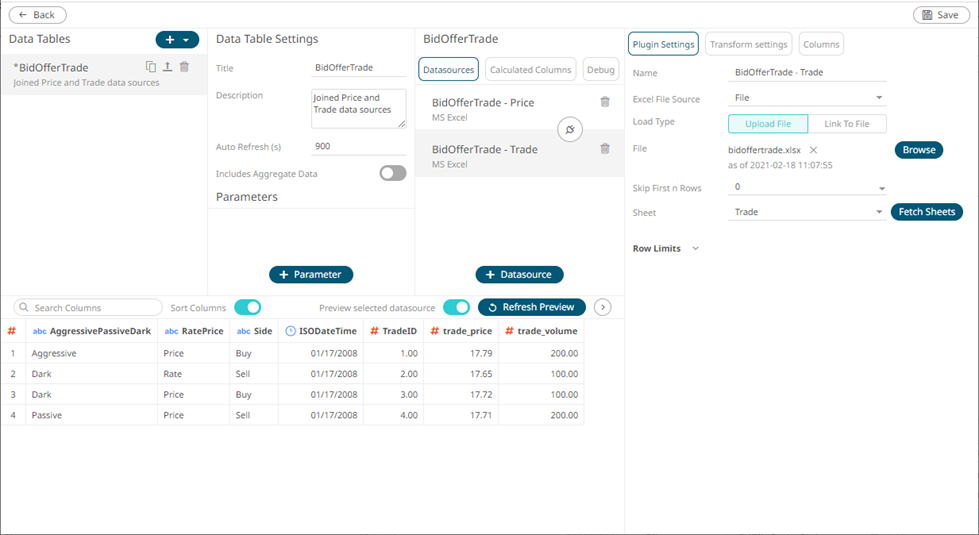Open the Excel File Source dropdown

click(x=808, y=98)
